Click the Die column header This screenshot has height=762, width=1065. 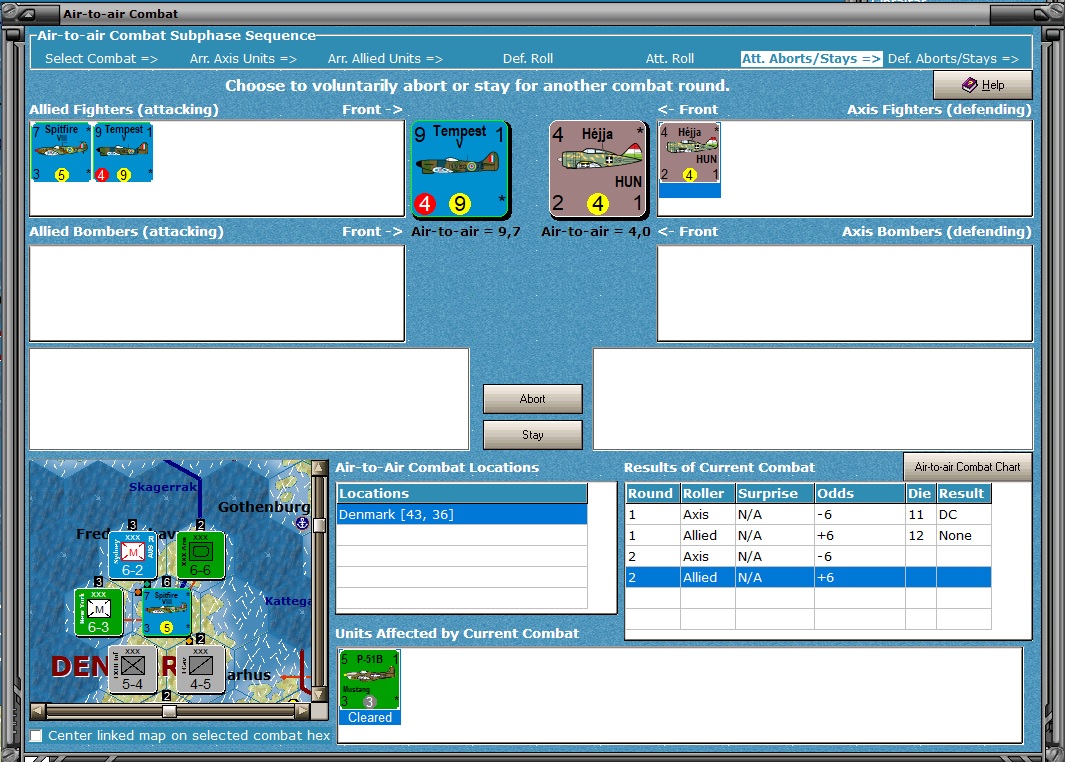(920, 493)
